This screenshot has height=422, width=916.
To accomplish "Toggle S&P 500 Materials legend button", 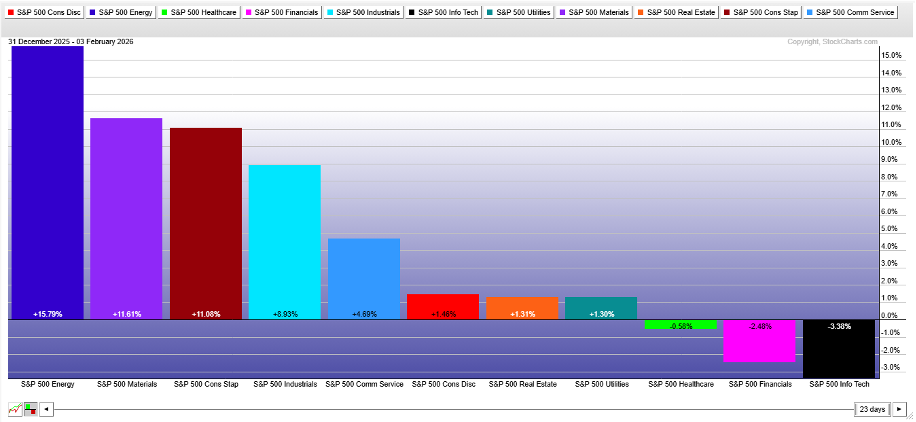I will (594, 12).
